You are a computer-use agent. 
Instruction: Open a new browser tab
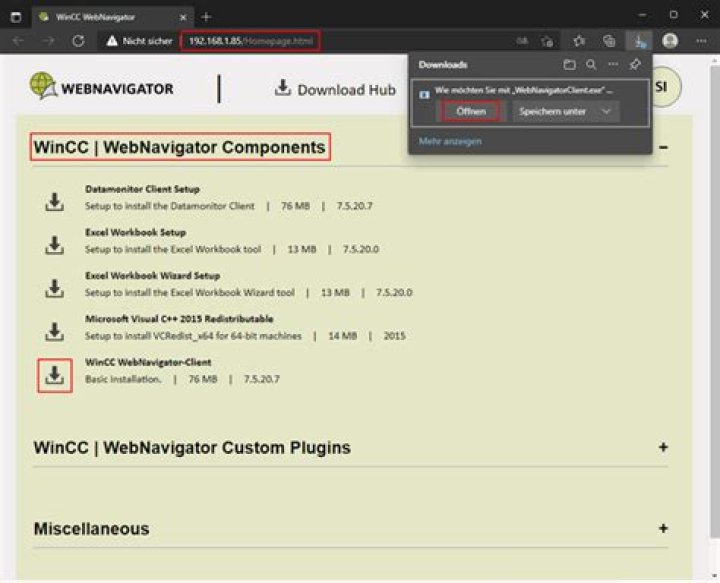(x=207, y=16)
